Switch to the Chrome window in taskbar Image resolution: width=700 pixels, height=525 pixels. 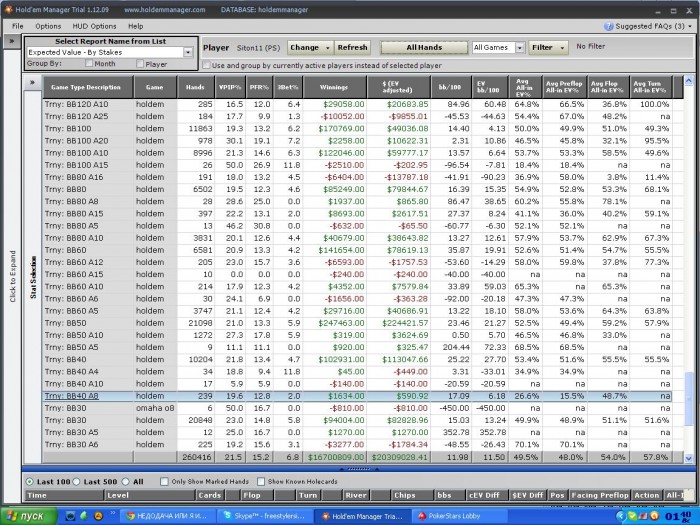tap(169, 516)
